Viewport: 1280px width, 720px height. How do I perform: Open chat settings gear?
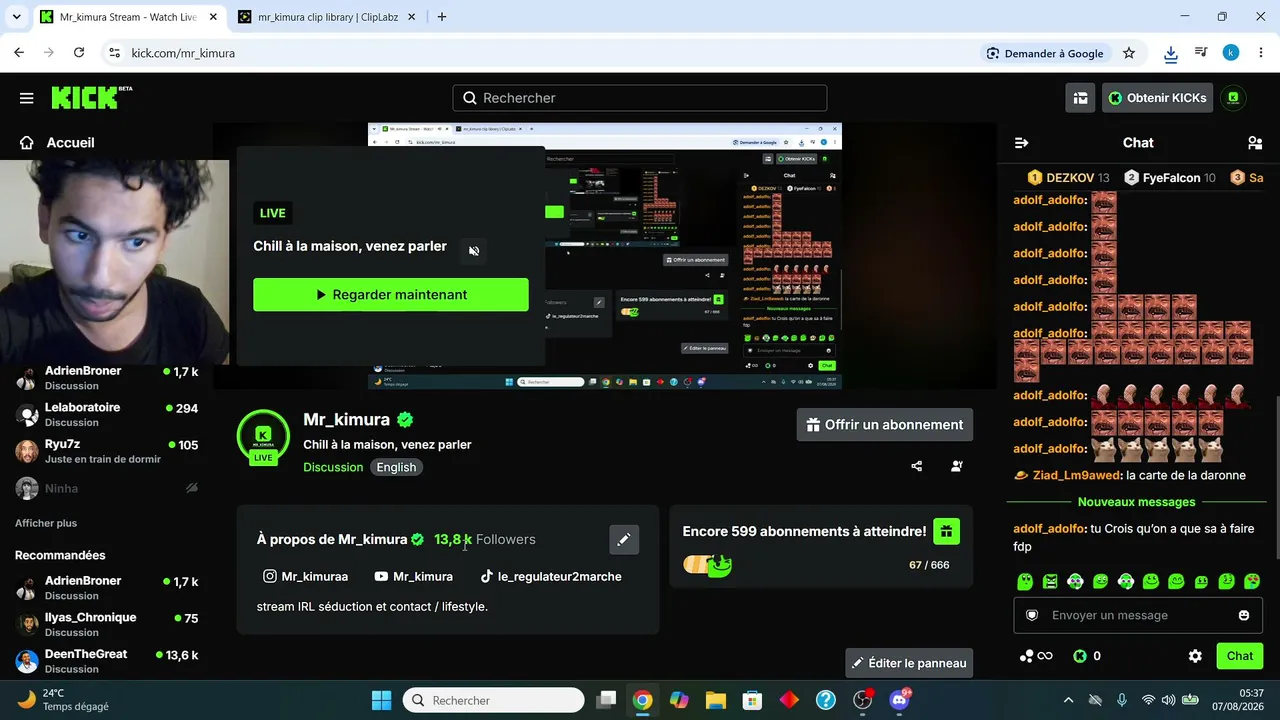[1195, 656]
